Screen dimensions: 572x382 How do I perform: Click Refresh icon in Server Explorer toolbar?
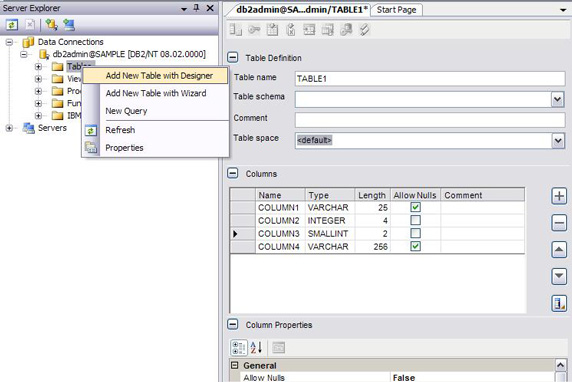(12, 25)
